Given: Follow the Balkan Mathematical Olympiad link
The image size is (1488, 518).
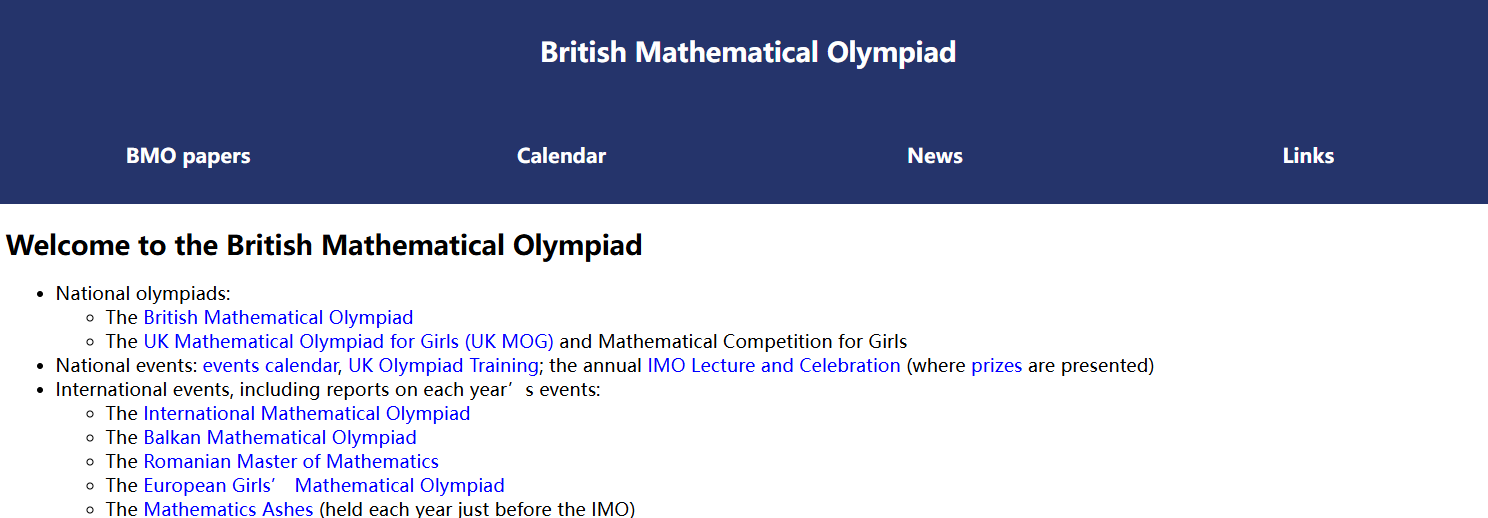Looking at the screenshot, I should click(x=280, y=438).
